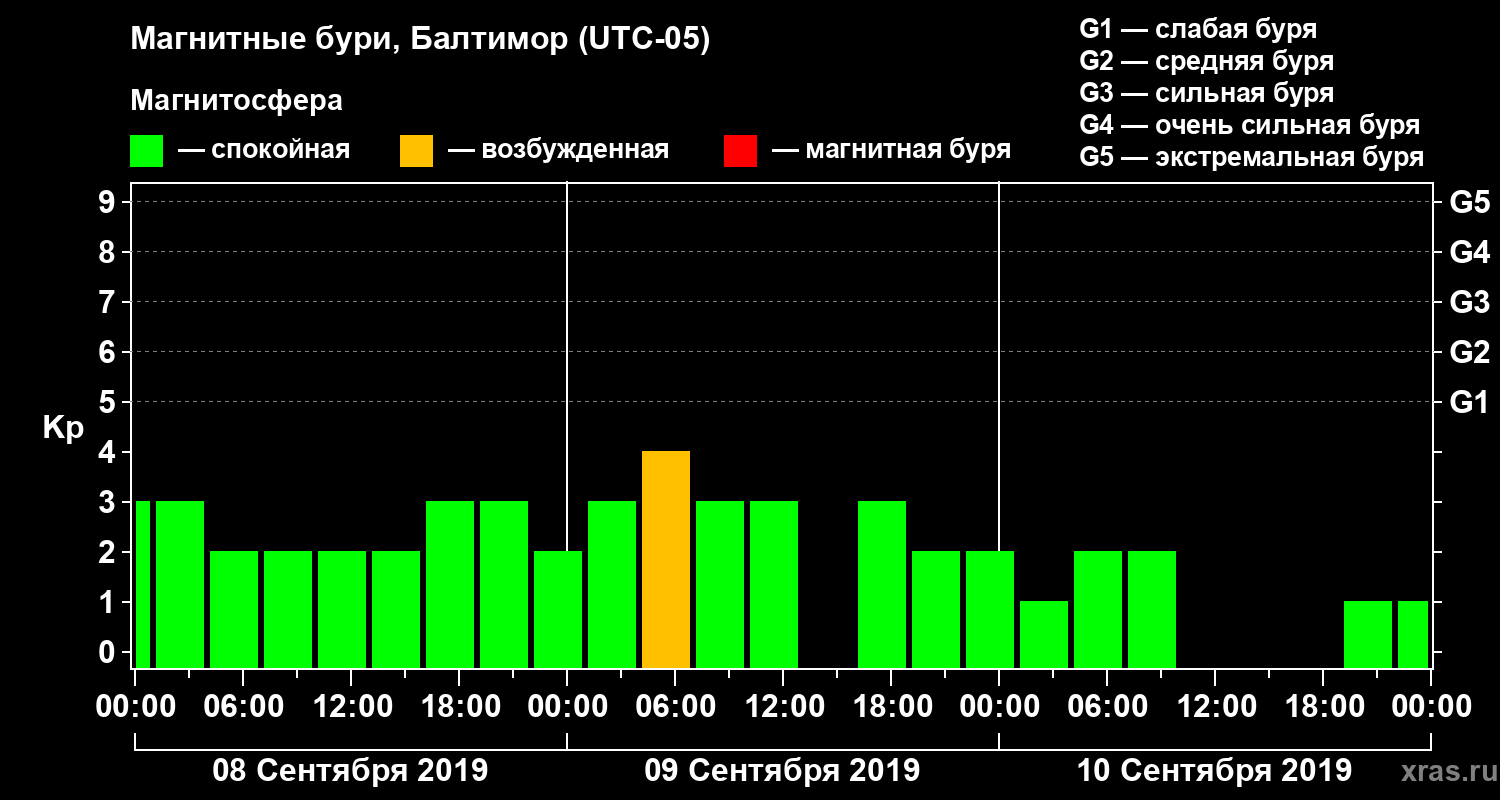The height and width of the screenshot is (800, 1500).
Task: Click the 18:00 tick label above 08 Сентября
Action: pyautogui.click(x=459, y=706)
